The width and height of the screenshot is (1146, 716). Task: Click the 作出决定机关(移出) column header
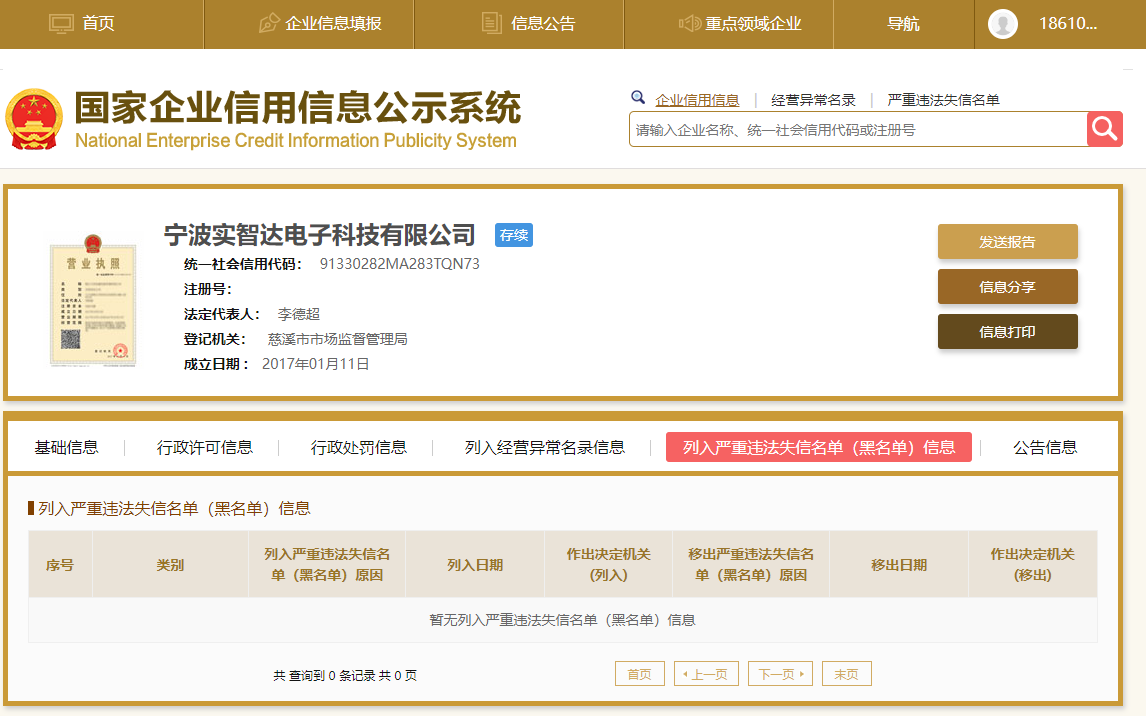coord(1033,565)
